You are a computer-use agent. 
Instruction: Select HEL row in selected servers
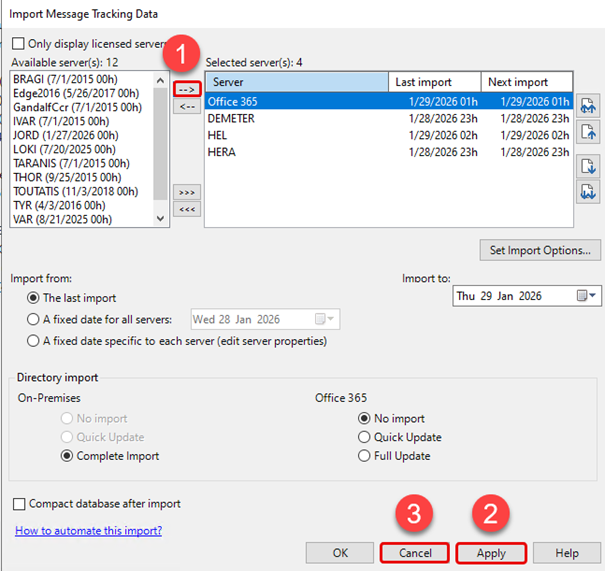[389, 135]
